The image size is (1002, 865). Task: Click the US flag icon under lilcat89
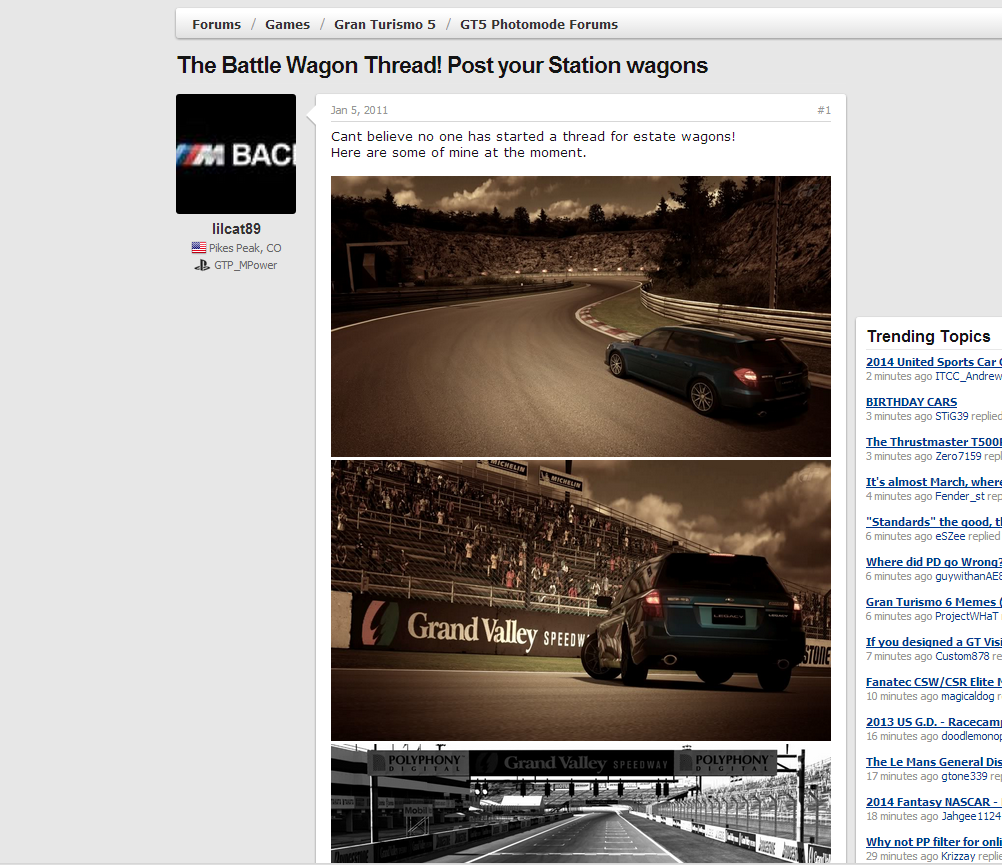[199, 248]
